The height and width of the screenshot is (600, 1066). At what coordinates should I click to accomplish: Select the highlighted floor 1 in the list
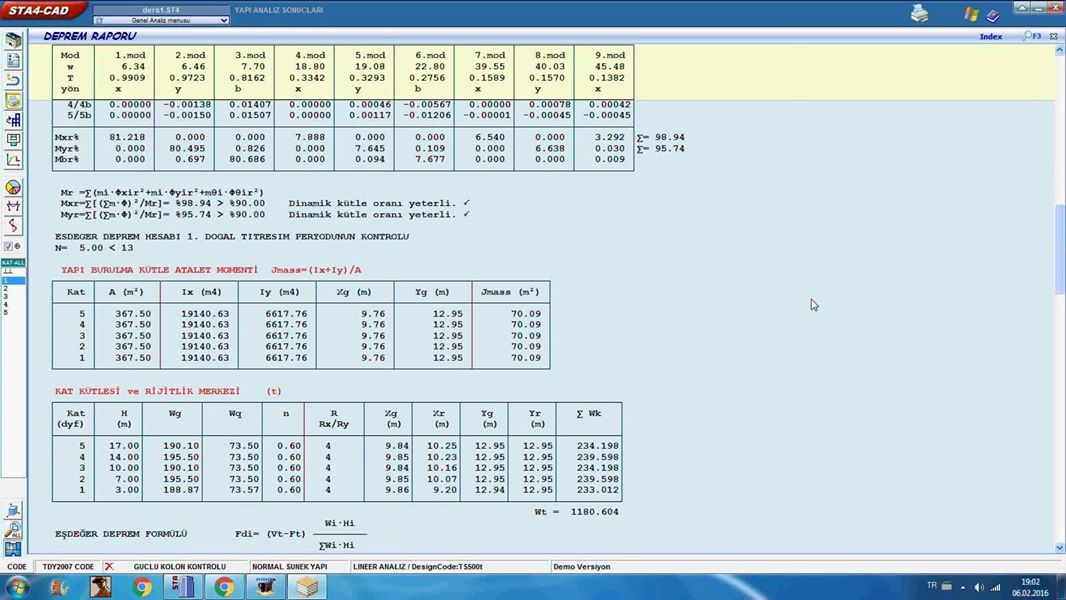(13, 281)
